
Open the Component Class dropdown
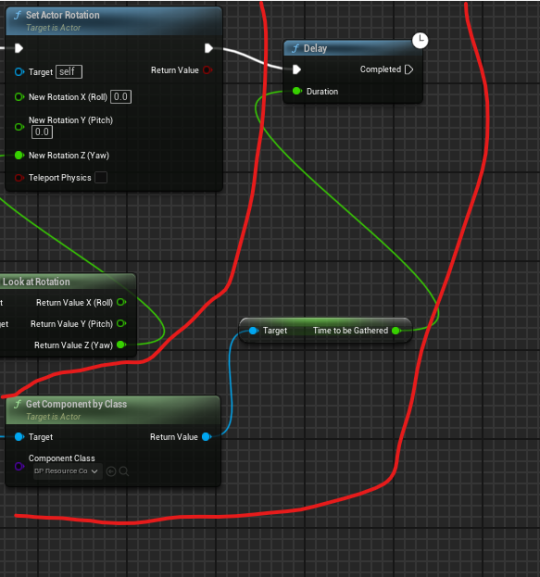coord(67,471)
